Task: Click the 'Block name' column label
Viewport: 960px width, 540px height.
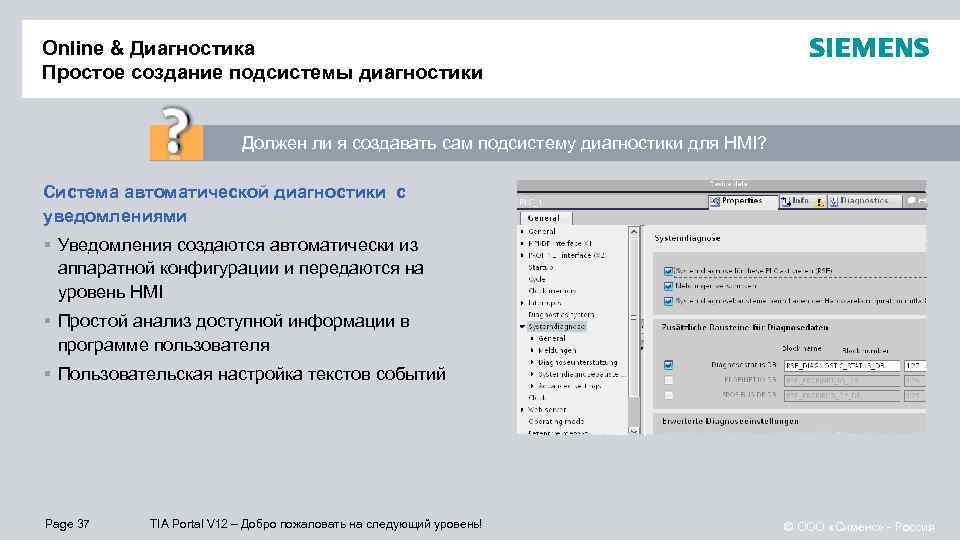Action: (x=802, y=348)
